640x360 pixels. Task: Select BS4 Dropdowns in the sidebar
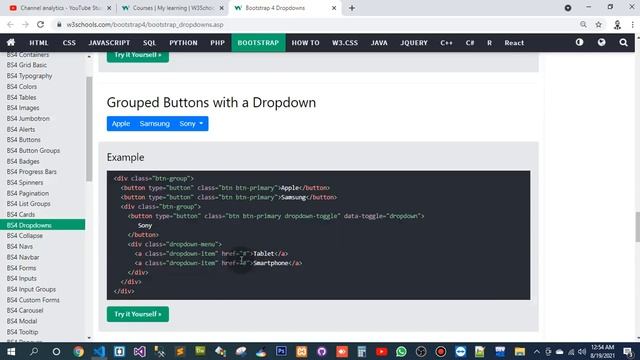(42, 225)
